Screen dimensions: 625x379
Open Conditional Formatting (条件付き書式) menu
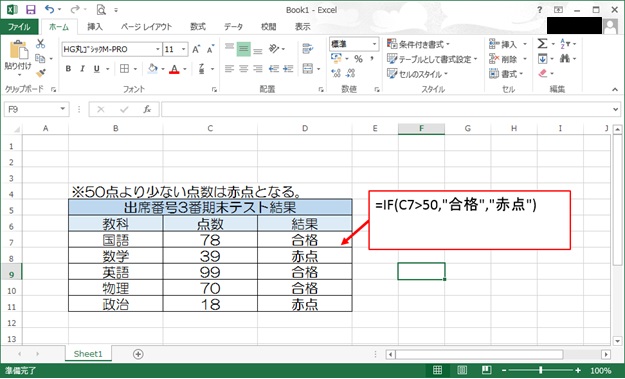click(x=418, y=44)
